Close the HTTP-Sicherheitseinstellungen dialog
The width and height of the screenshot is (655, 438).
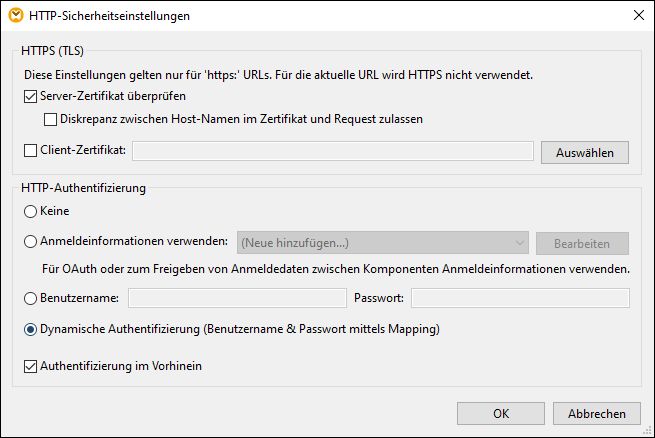pyautogui.click(x=638, y=16)
